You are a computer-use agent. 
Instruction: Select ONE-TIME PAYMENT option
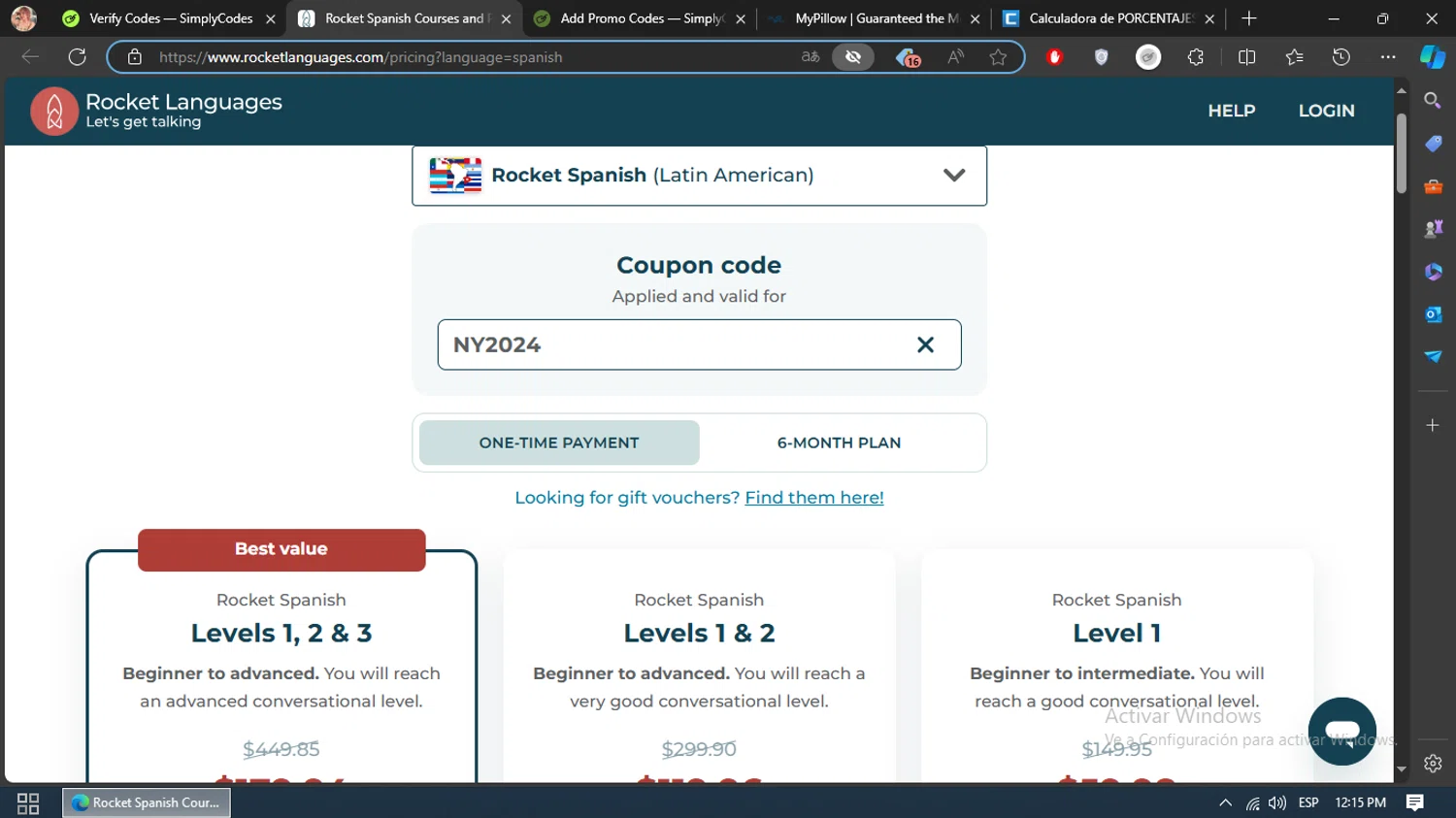pos(559,442)
